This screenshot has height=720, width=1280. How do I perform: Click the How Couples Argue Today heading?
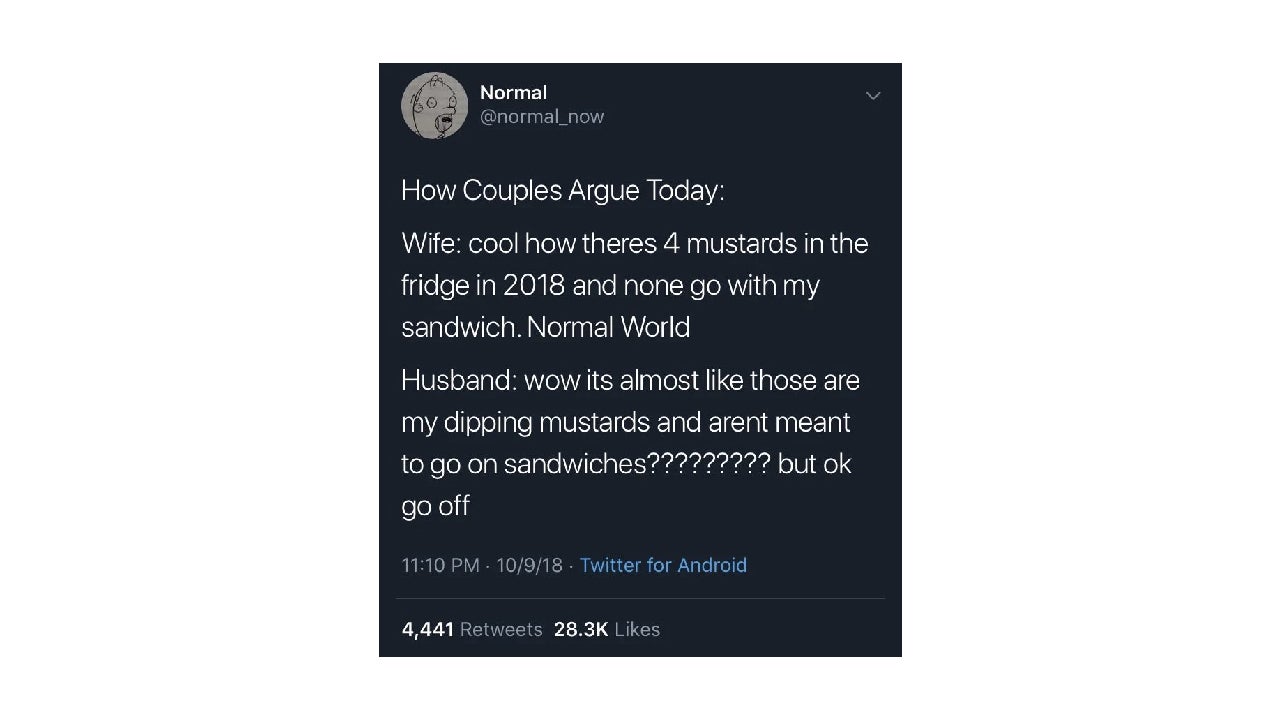[563, 190]
